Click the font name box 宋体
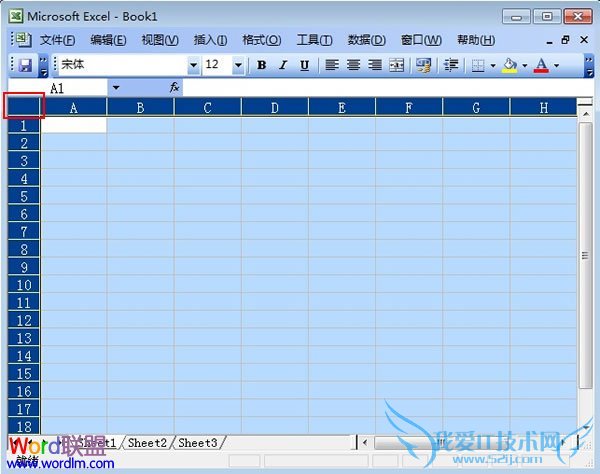Screen dimensions: 600x474 [x=123, y=65]
